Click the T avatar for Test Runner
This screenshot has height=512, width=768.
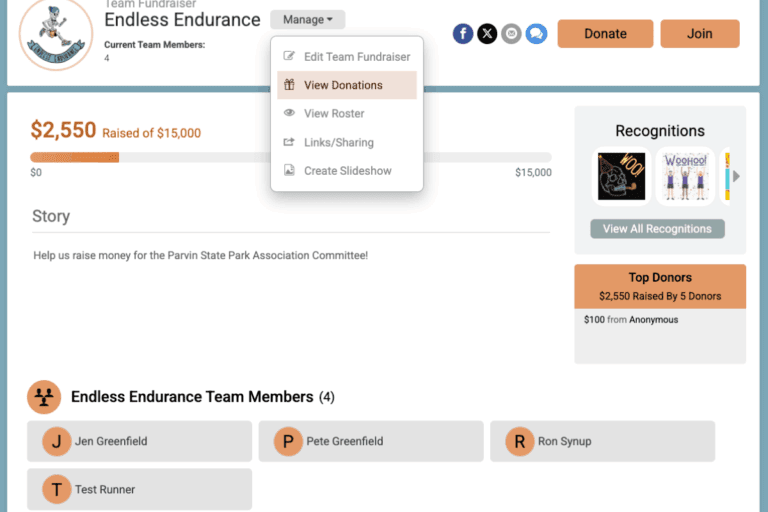click(x=56, y=489)
